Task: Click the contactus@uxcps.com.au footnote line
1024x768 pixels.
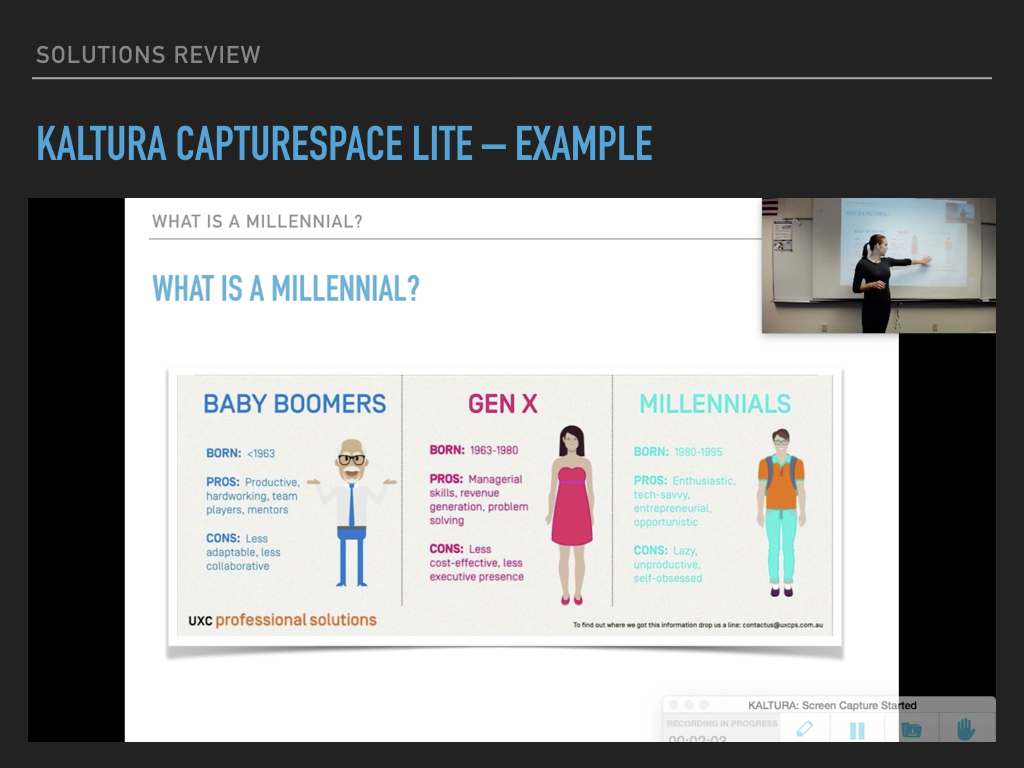Action: [x=698, y=625]
